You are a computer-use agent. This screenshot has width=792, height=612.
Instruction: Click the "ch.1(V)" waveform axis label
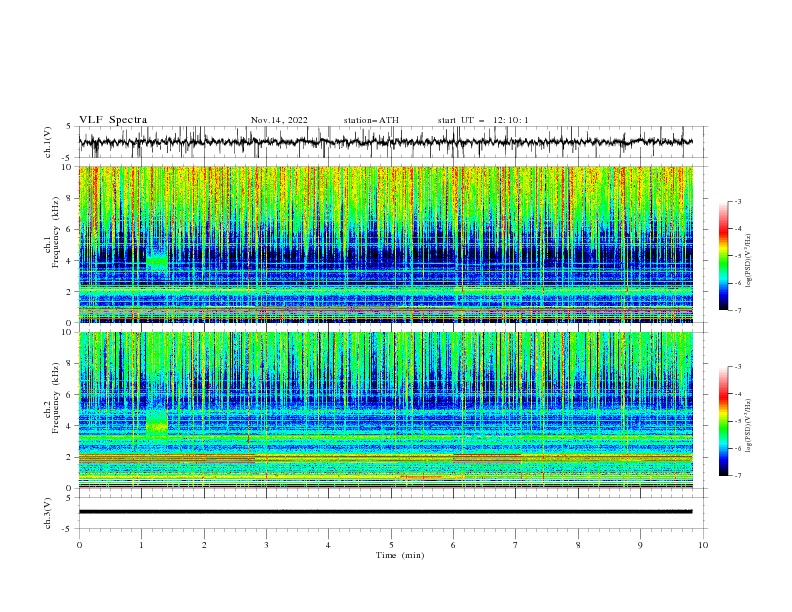(x=48, y=142)
